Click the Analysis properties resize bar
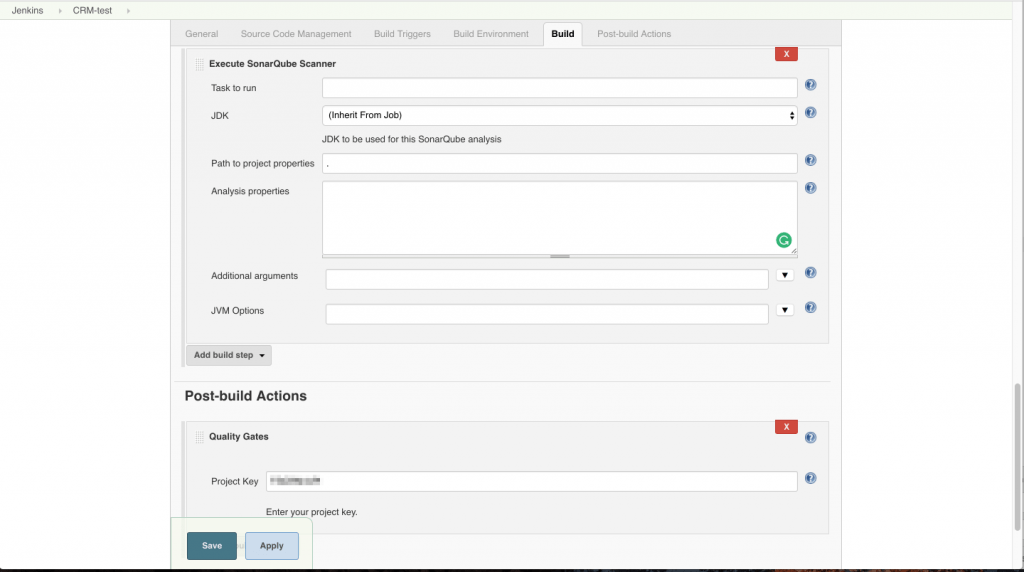The image size is (1024, 572). [560, 257]
